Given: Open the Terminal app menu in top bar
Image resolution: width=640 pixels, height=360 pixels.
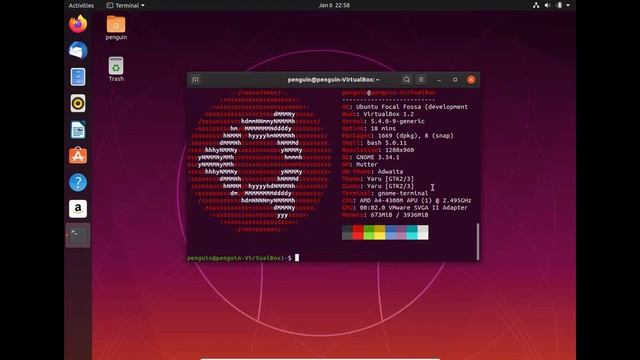Looking at the screenshot, I should click(x=125, y=5).
